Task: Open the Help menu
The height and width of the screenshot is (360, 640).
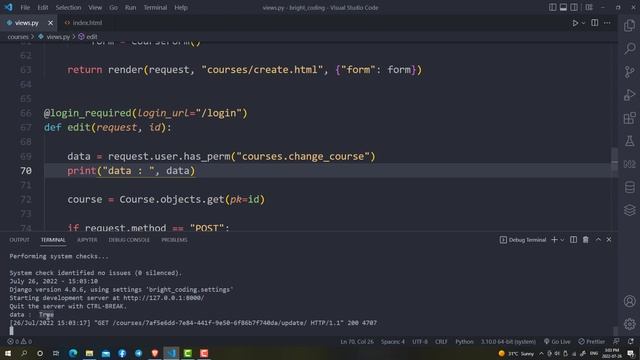Action: 181,7
